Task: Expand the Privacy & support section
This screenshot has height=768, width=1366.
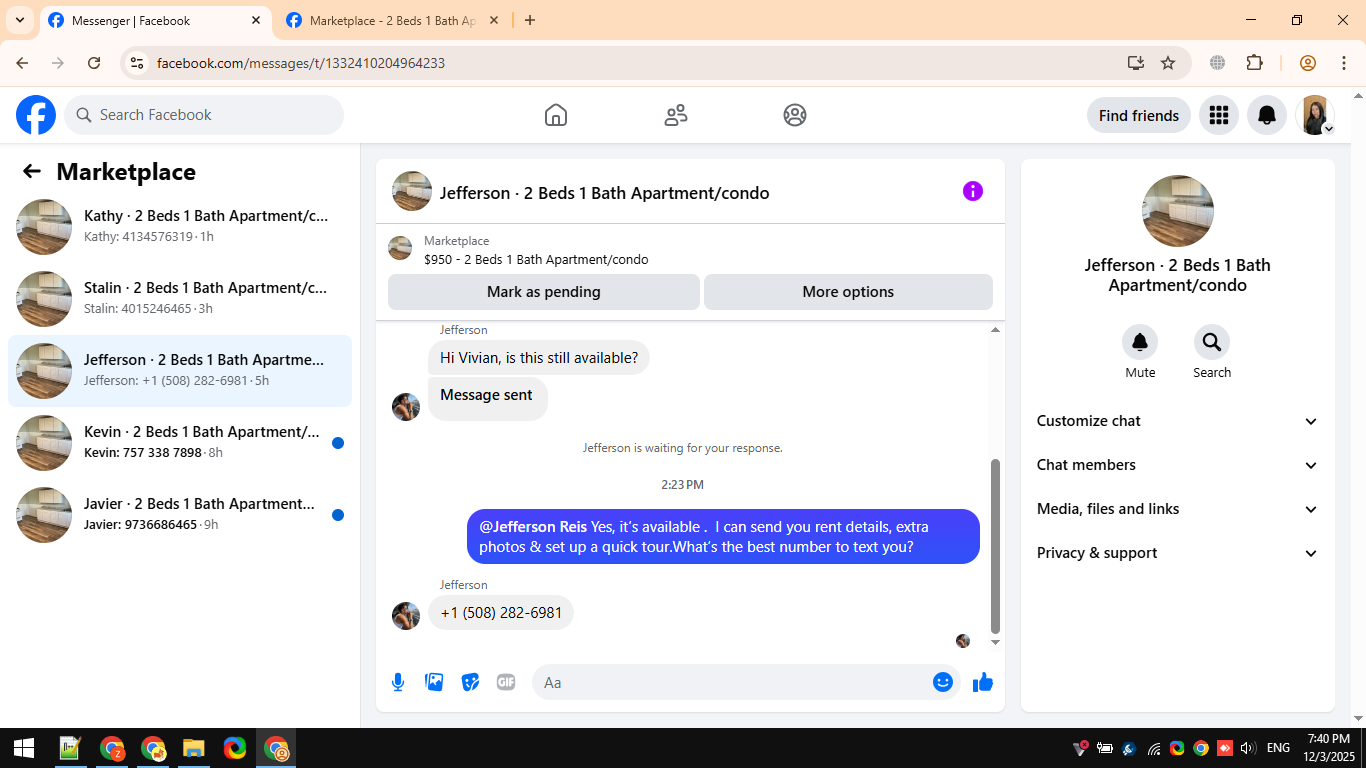Action: (1177, 553)
